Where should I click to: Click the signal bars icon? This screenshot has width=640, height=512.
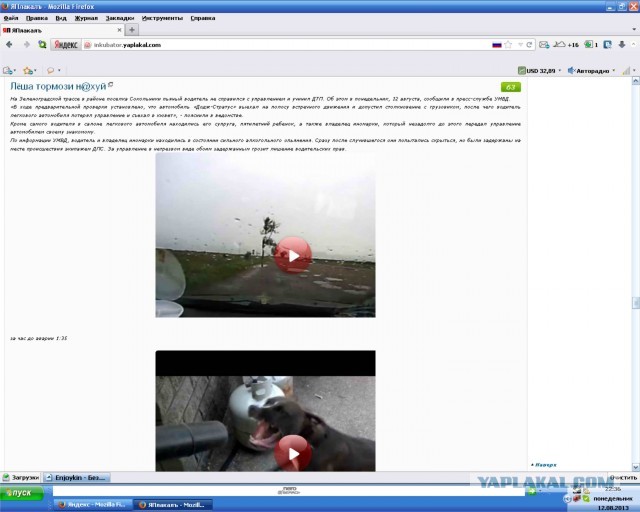coord(626,71)
